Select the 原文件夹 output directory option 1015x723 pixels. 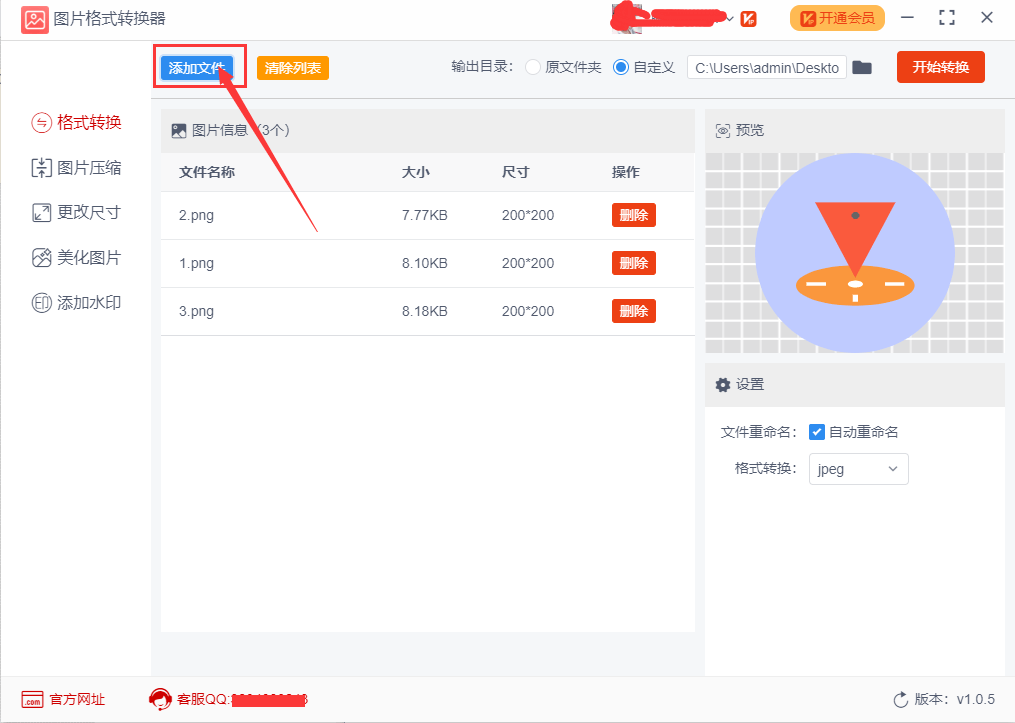pyautogui.click(x=531, y=68)
